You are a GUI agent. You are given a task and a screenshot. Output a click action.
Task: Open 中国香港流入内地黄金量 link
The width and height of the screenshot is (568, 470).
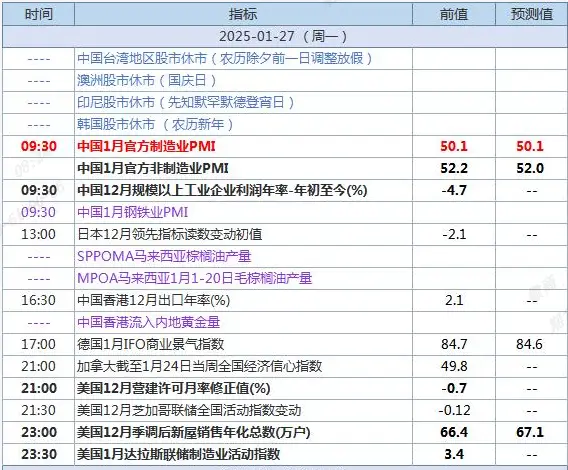[149, 323]
